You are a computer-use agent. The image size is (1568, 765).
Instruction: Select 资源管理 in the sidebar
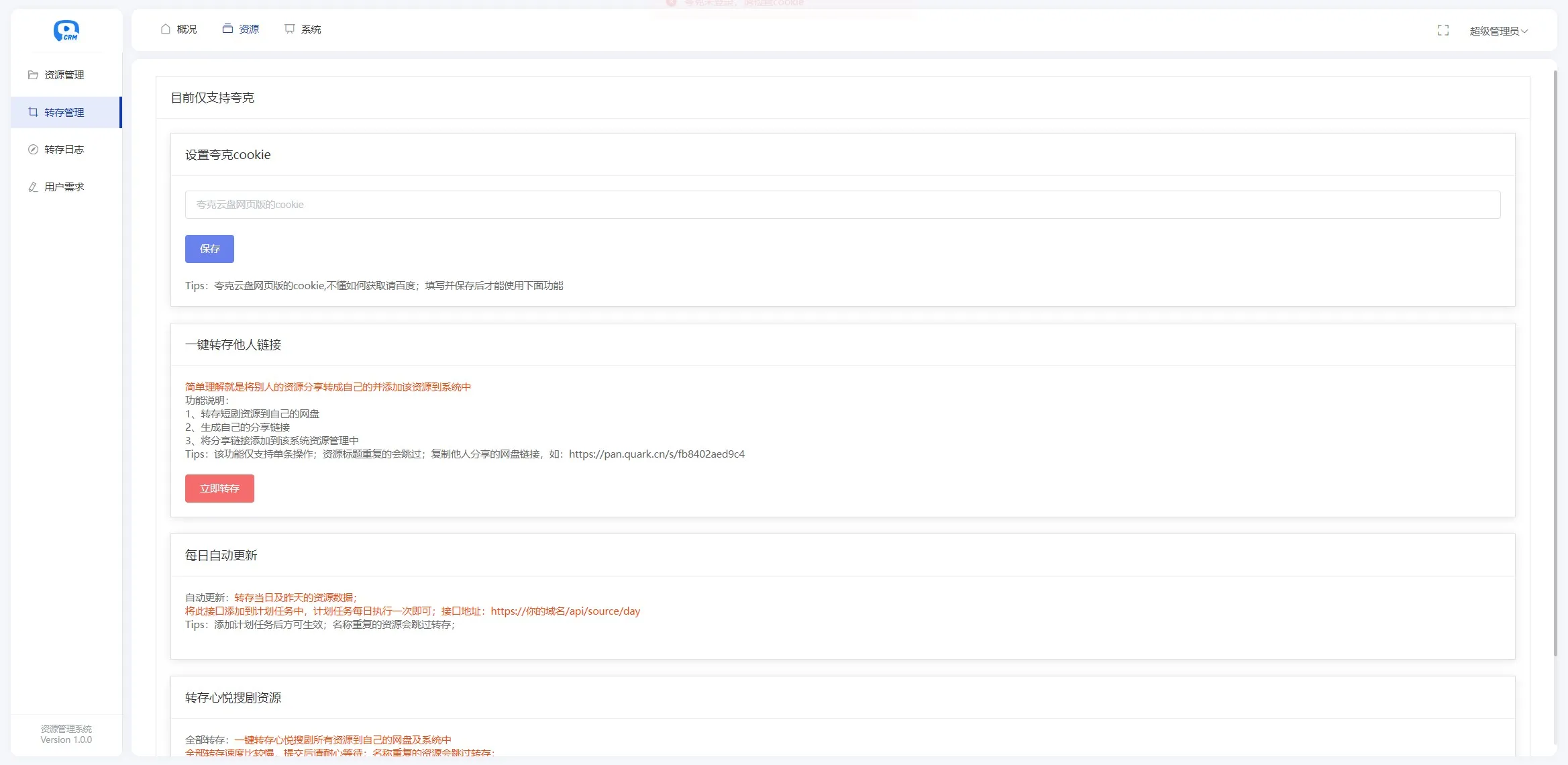(64, 74)
